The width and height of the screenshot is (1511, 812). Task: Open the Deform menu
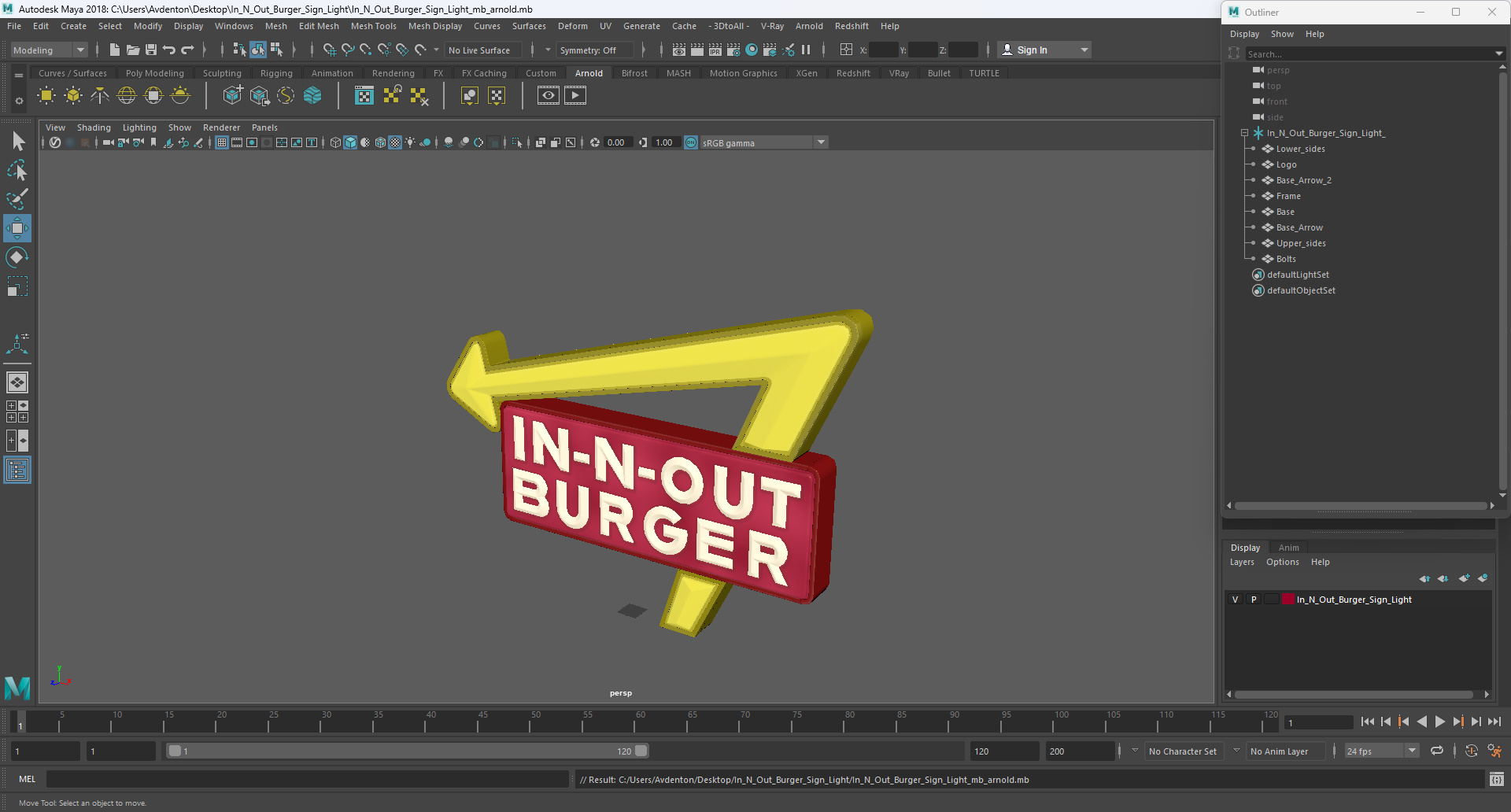tap(573, 26)
